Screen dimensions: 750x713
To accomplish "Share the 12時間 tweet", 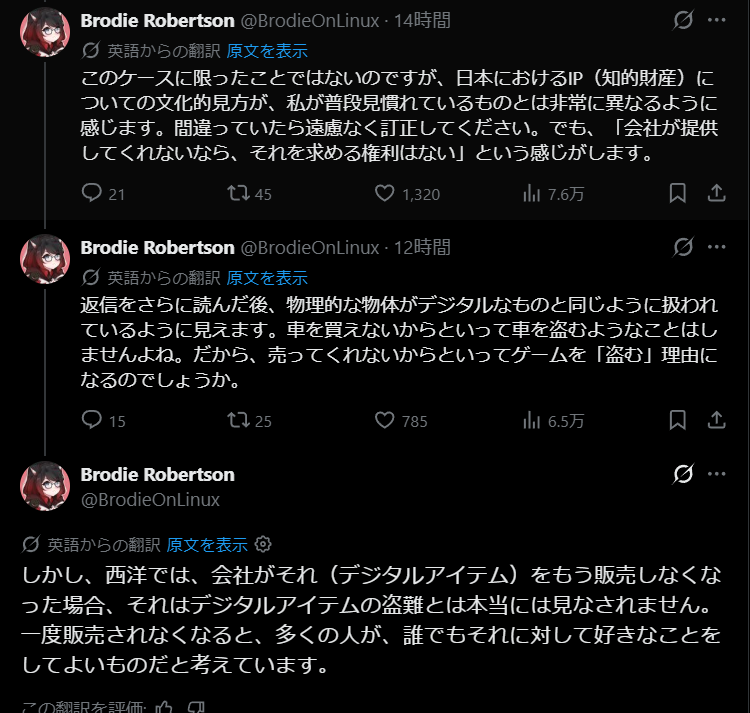I will 716,420.
